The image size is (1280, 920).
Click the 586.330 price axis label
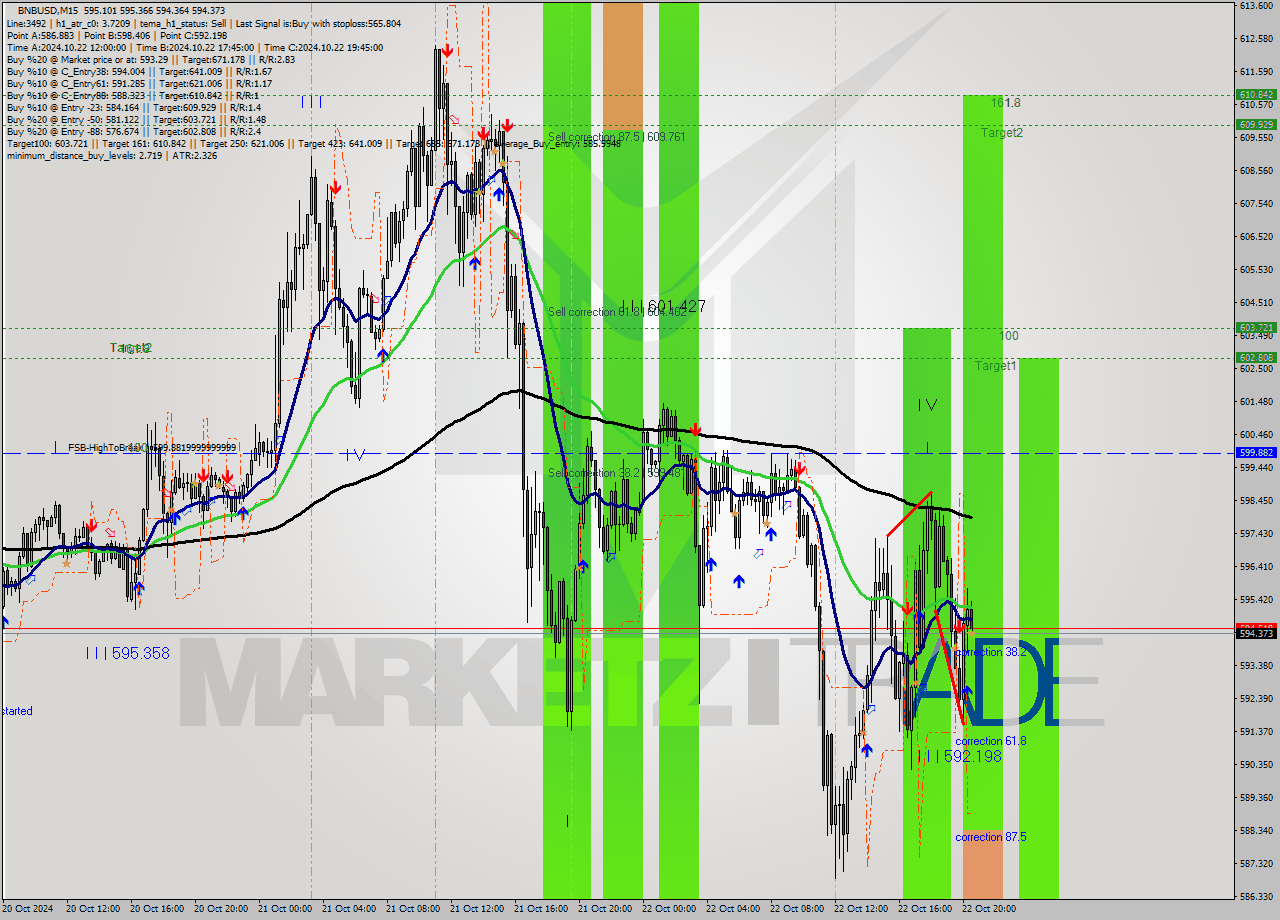coord(1255,896)
